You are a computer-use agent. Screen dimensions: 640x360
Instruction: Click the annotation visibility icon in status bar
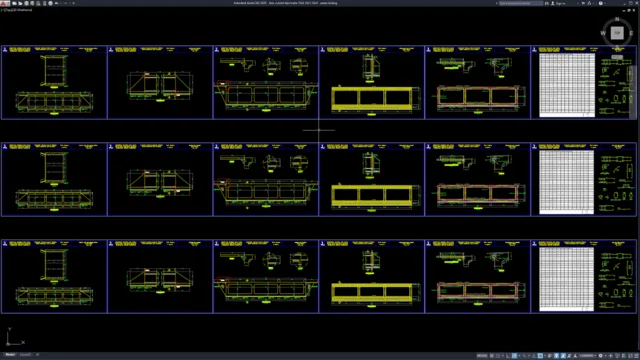click(569, 356)
